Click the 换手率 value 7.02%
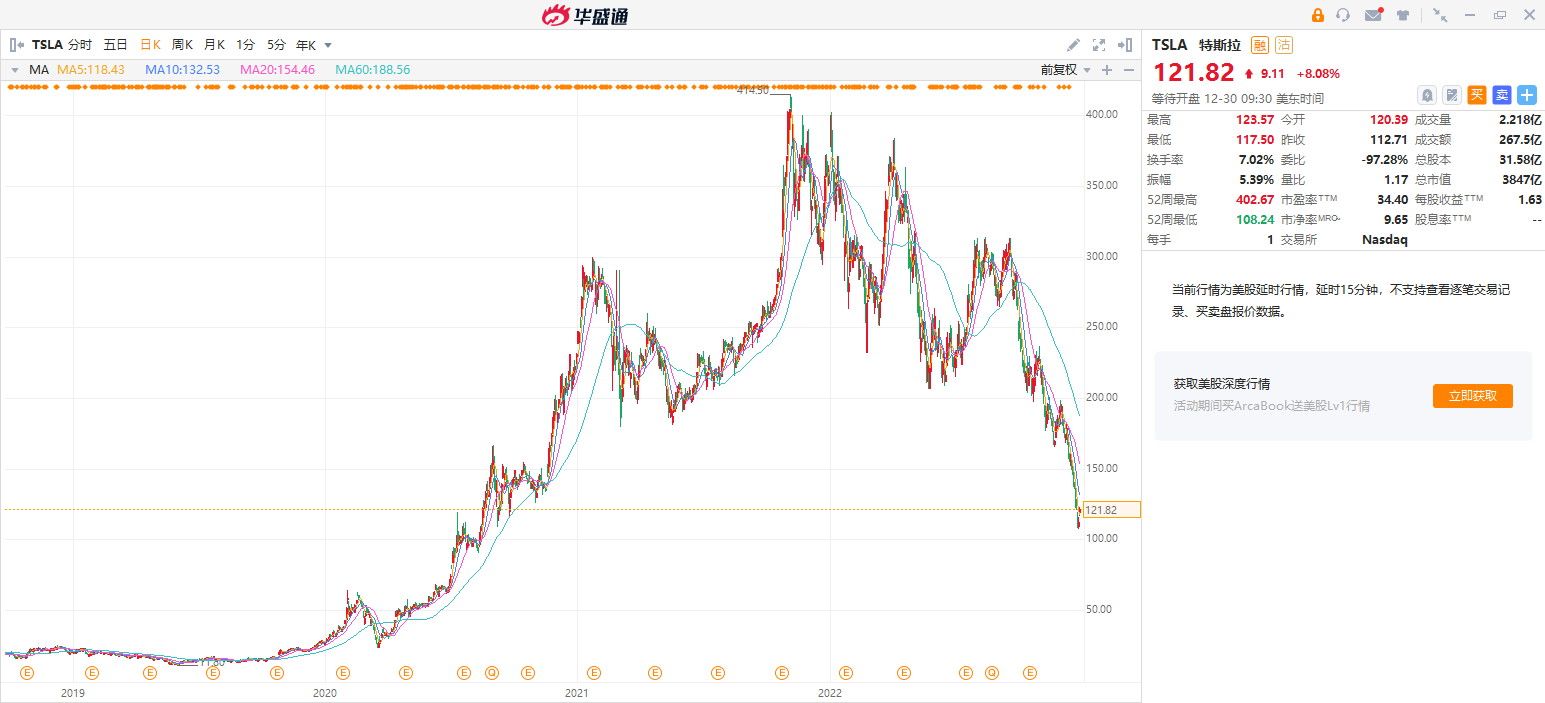 coord(1256,160)
